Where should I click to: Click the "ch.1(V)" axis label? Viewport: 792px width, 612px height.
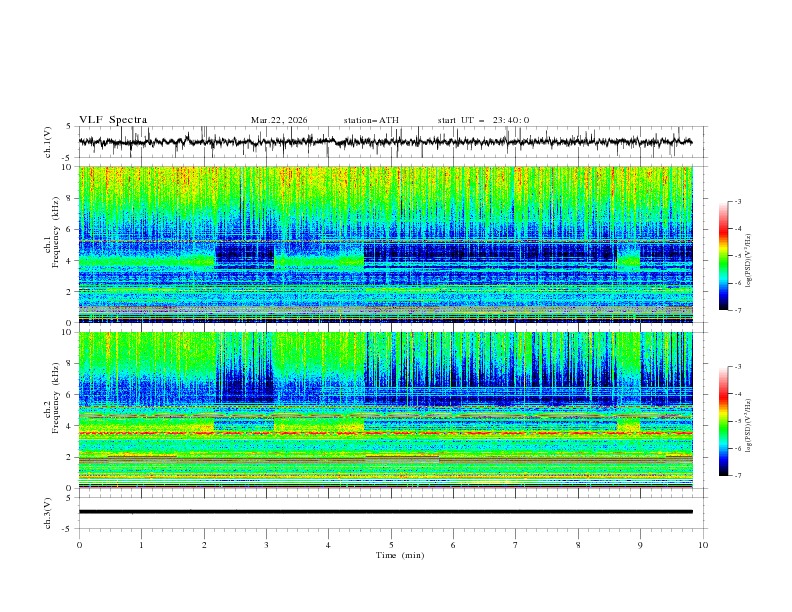[48, 142]
